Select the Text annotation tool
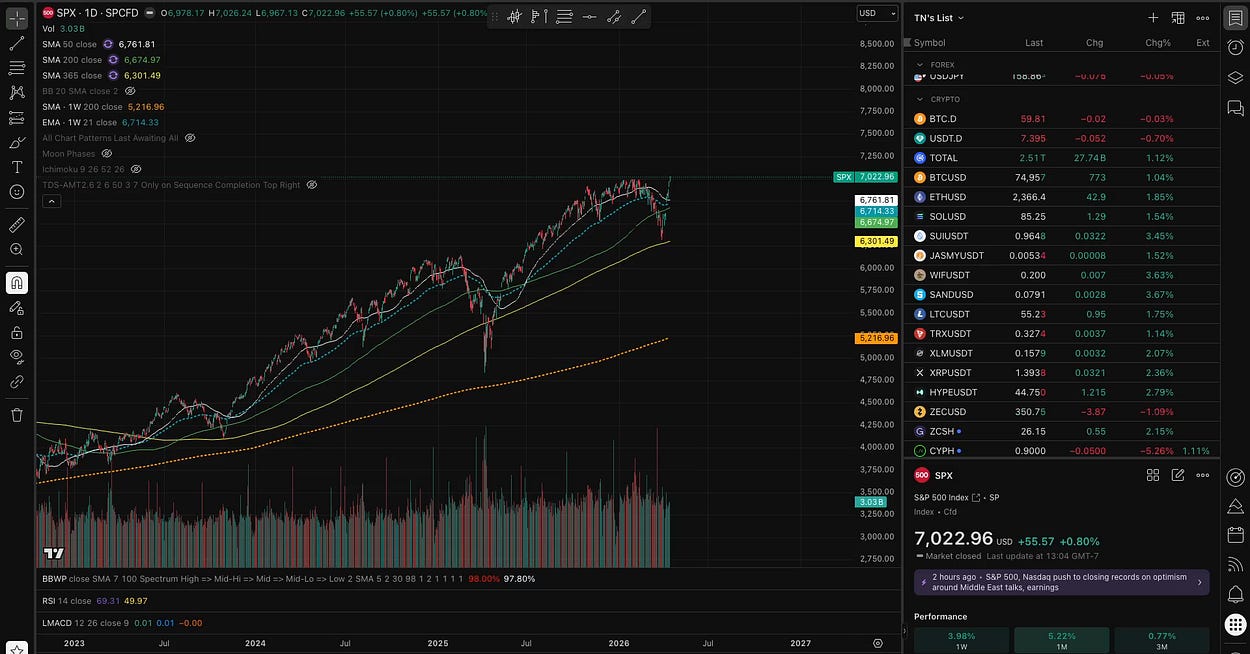 coord(17,167)
